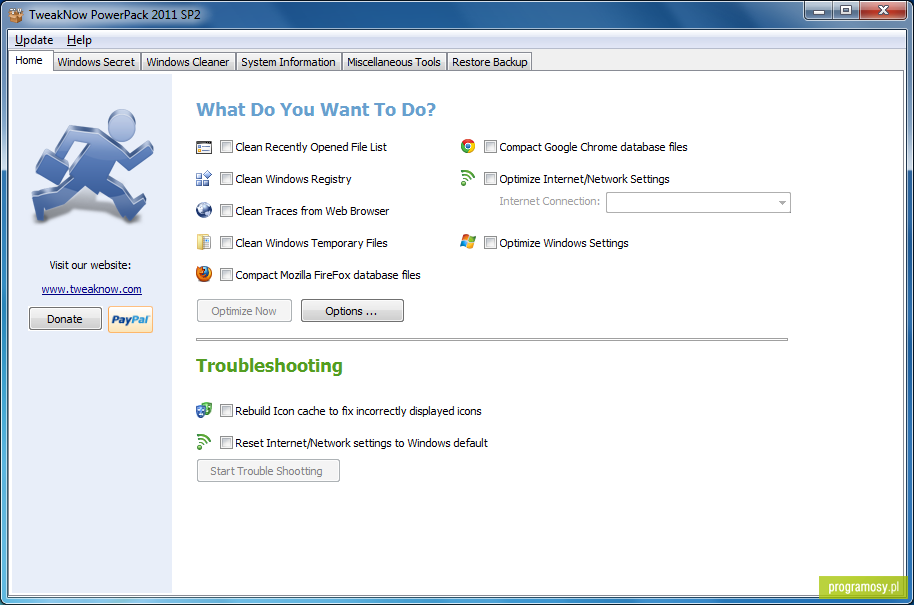
Task: Click the Windows Registry cleaner icon
Action: point(203,179)
